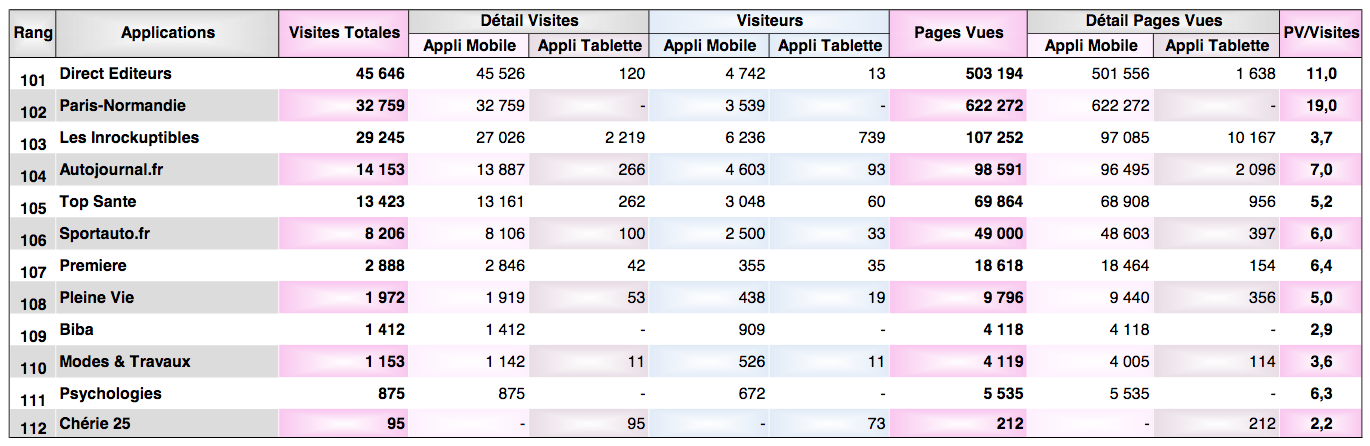
Task: Click Appli Mobile subheader under Détail Visites
Action: click(469, 45)
